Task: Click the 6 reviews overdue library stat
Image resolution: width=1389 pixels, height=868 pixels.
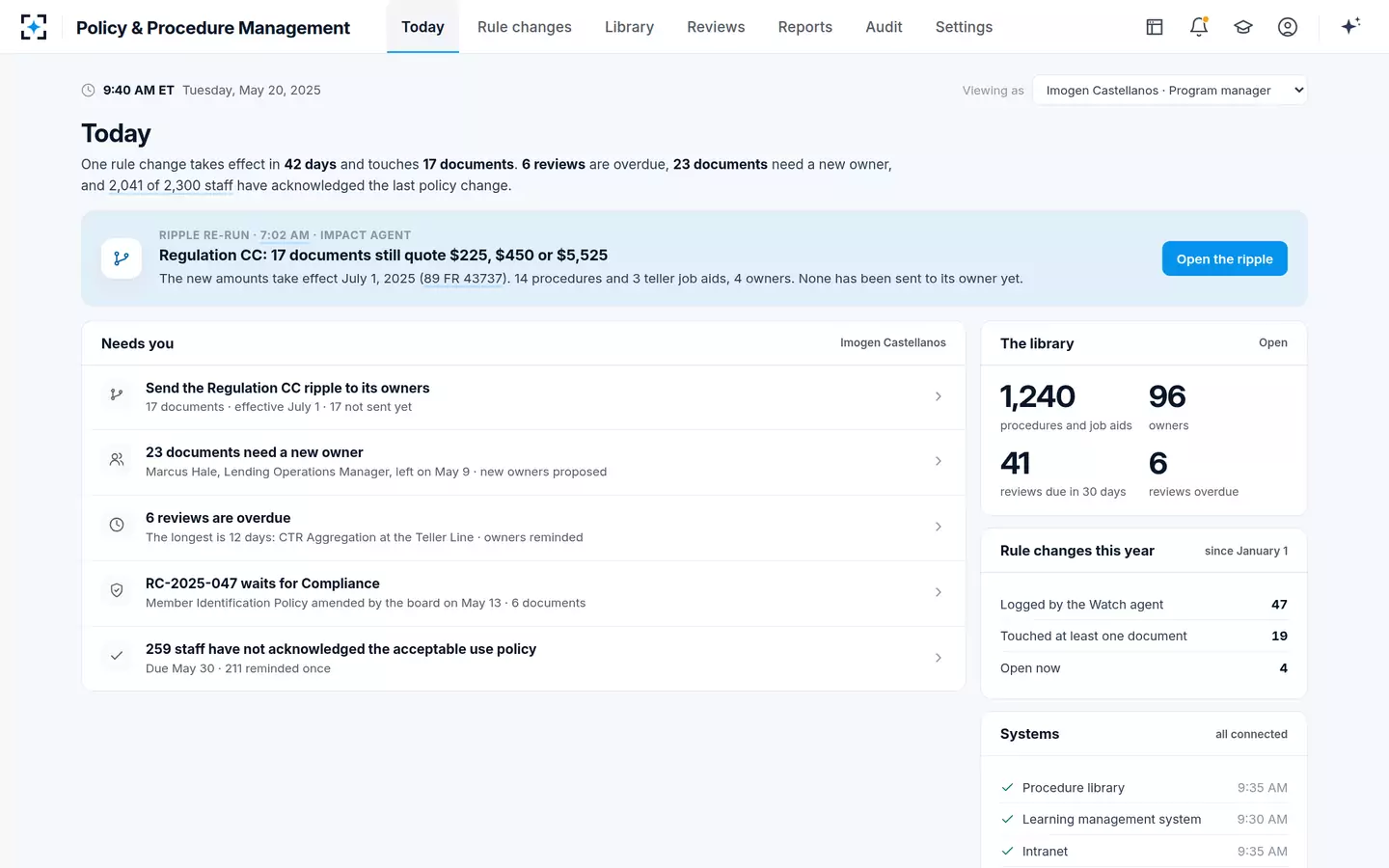Action: click(1193, 474)
